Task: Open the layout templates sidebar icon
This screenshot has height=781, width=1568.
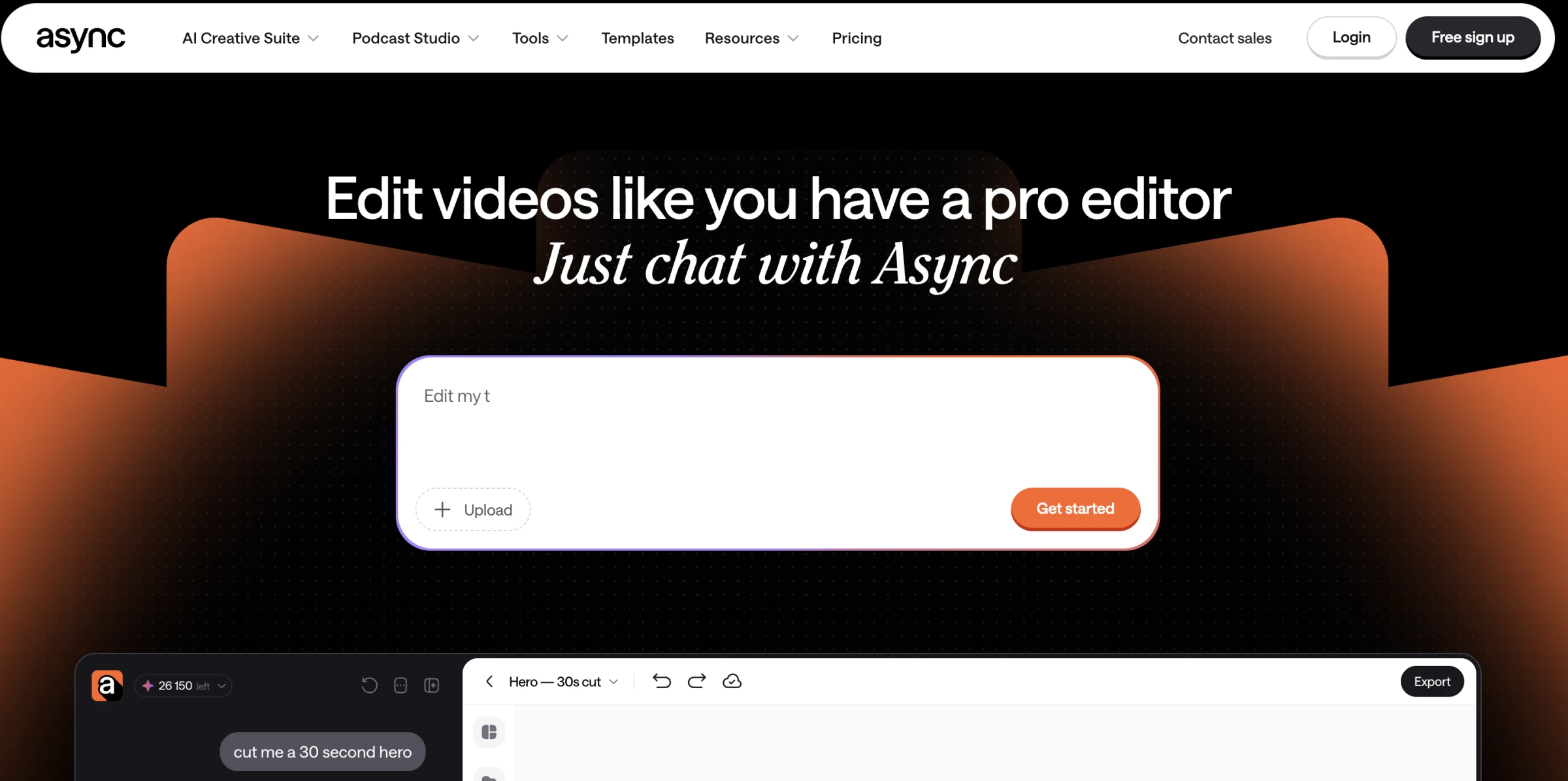Action: click(489, 732)
